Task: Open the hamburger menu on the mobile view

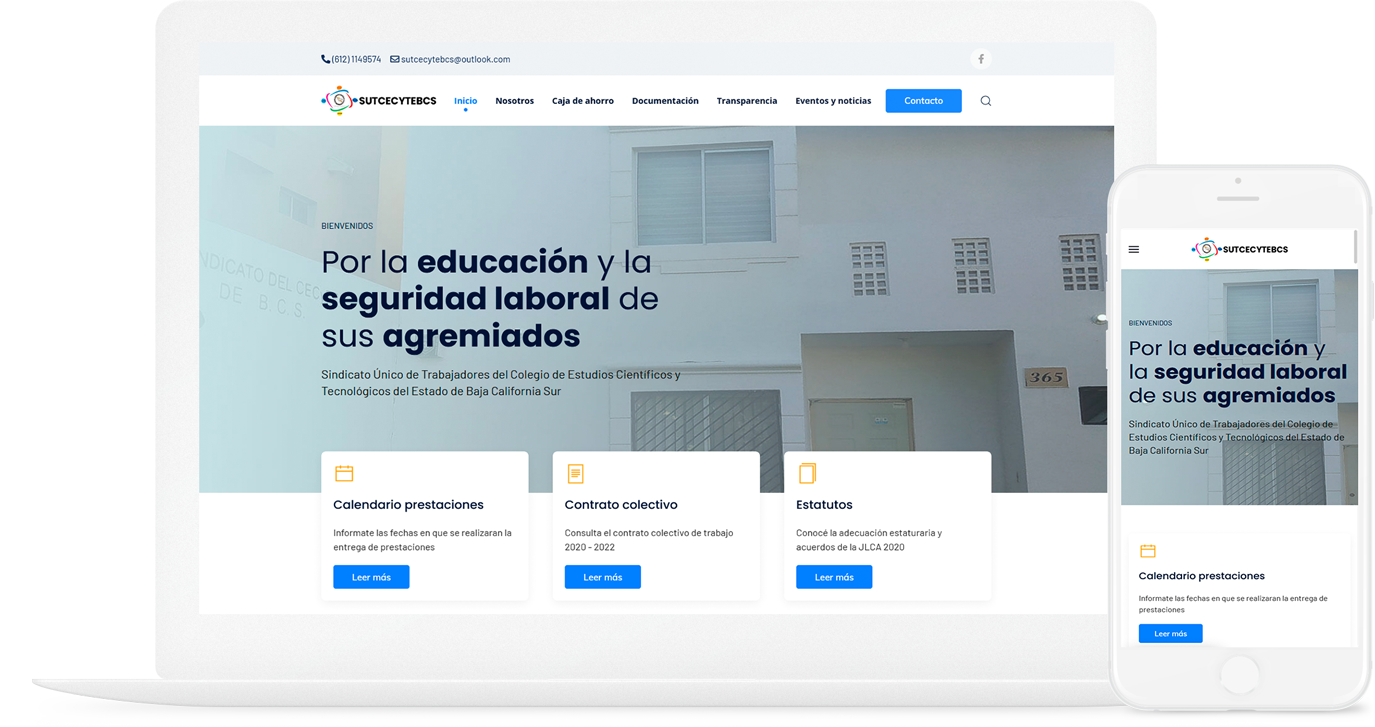Action: (x=1133, y=249)
